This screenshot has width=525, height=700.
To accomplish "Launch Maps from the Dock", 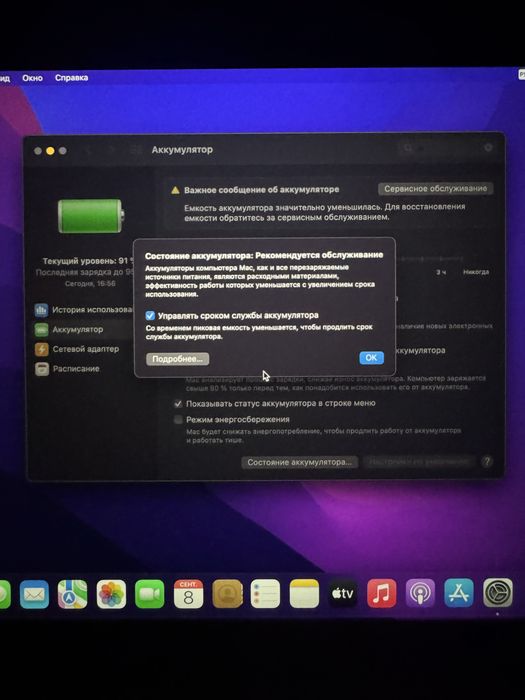I will 73,594.
